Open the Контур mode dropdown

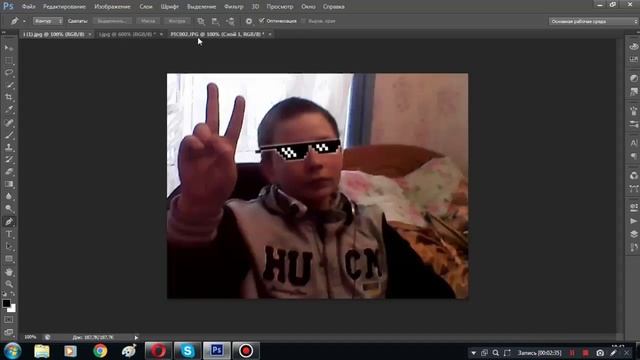click(x=48, y=21)
